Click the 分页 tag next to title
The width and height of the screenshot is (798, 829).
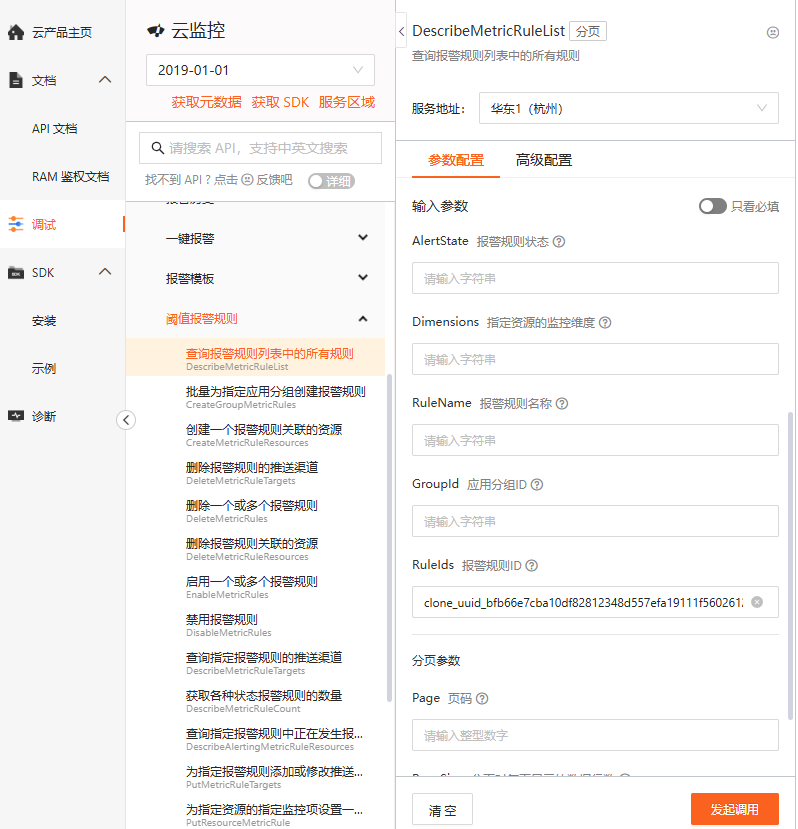pyautogui.click(x=588, y=31)
